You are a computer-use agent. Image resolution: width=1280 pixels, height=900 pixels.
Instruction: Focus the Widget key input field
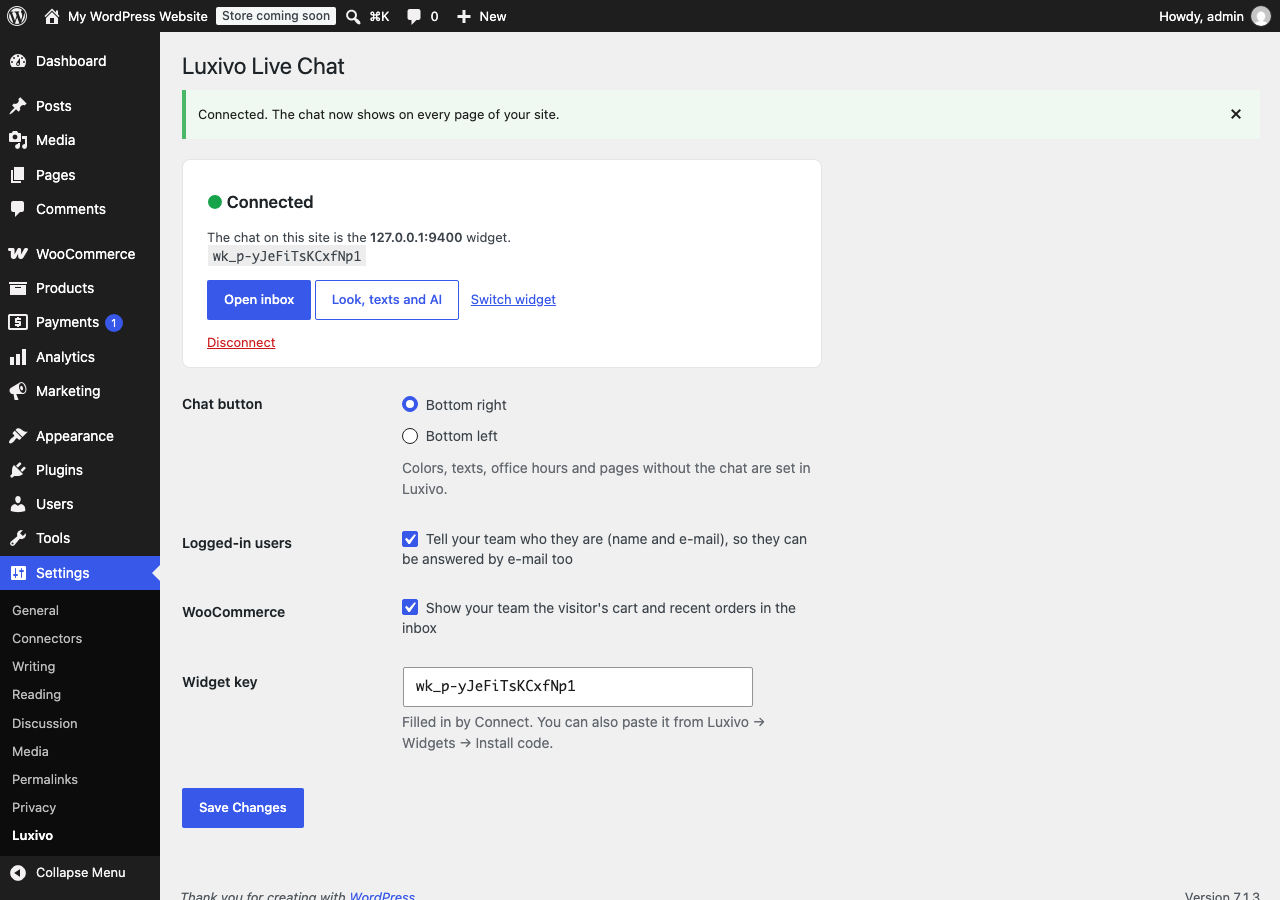(577, 687)
